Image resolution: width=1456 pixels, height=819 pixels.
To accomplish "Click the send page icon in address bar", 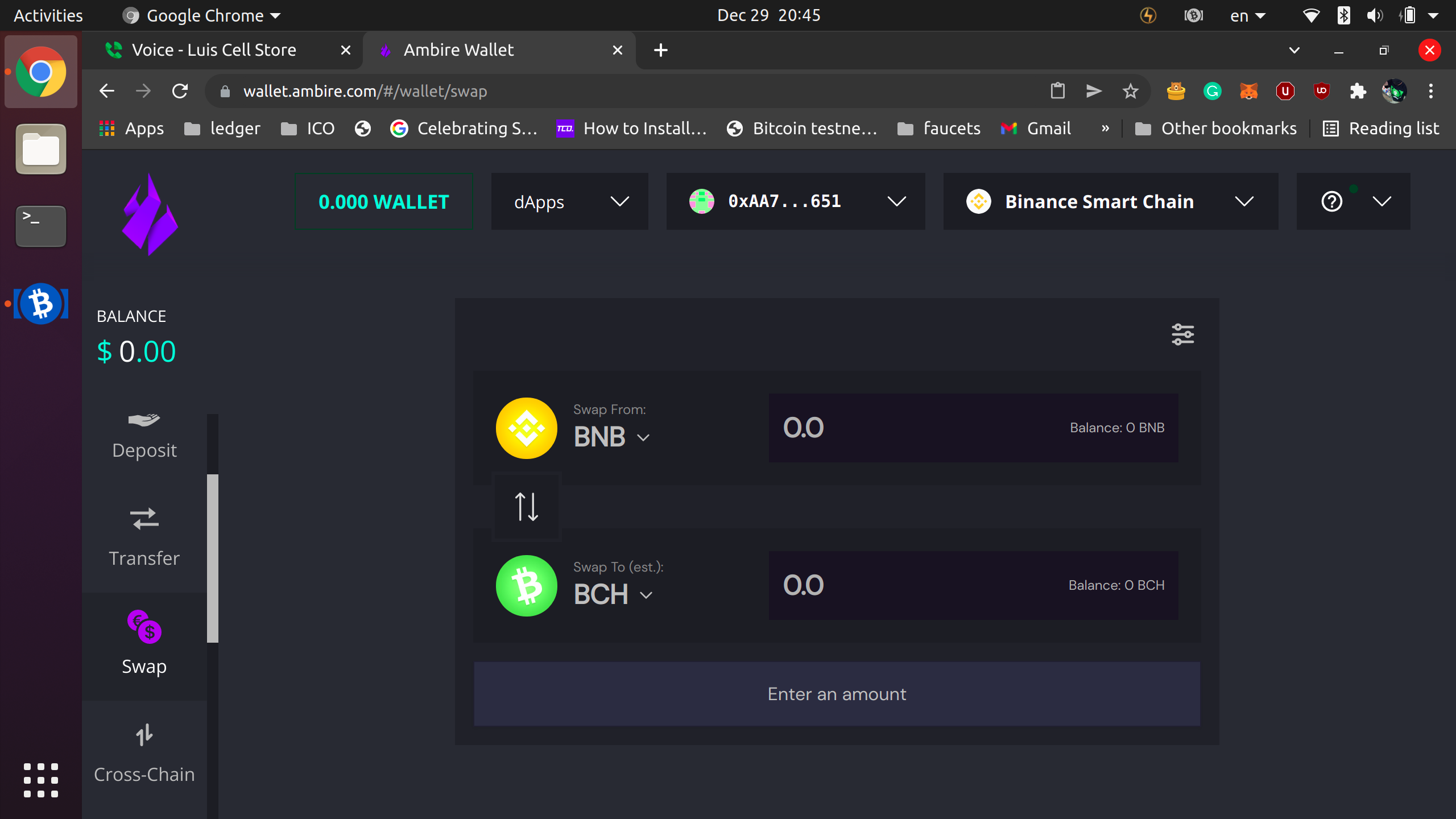I will (1094, 91).
